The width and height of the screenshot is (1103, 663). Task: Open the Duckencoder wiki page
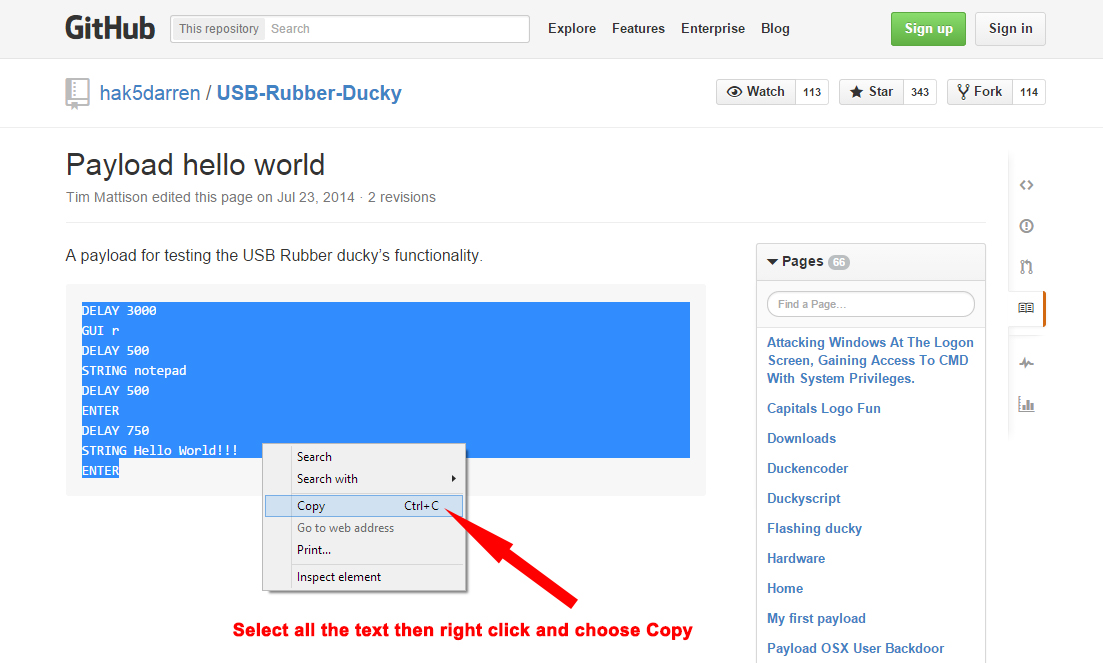(x=808, y=468)
